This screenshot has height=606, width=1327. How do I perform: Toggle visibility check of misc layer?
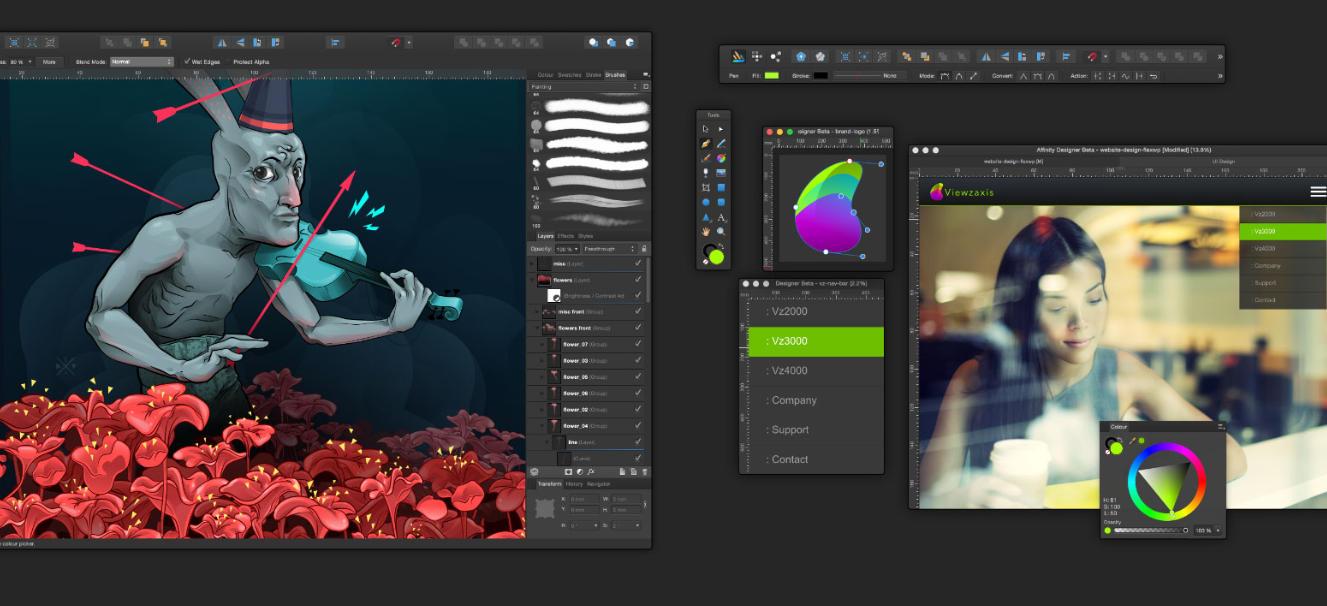638,263
